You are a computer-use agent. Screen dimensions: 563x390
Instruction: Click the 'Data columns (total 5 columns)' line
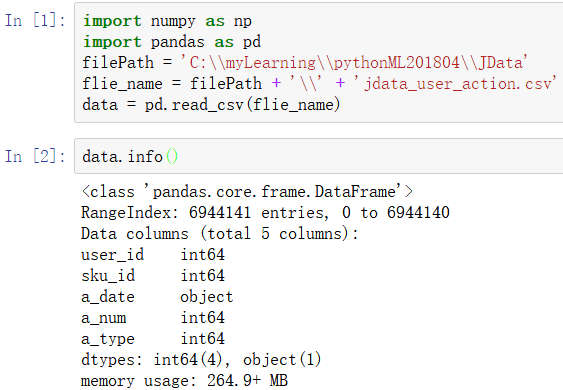point(220,234)
